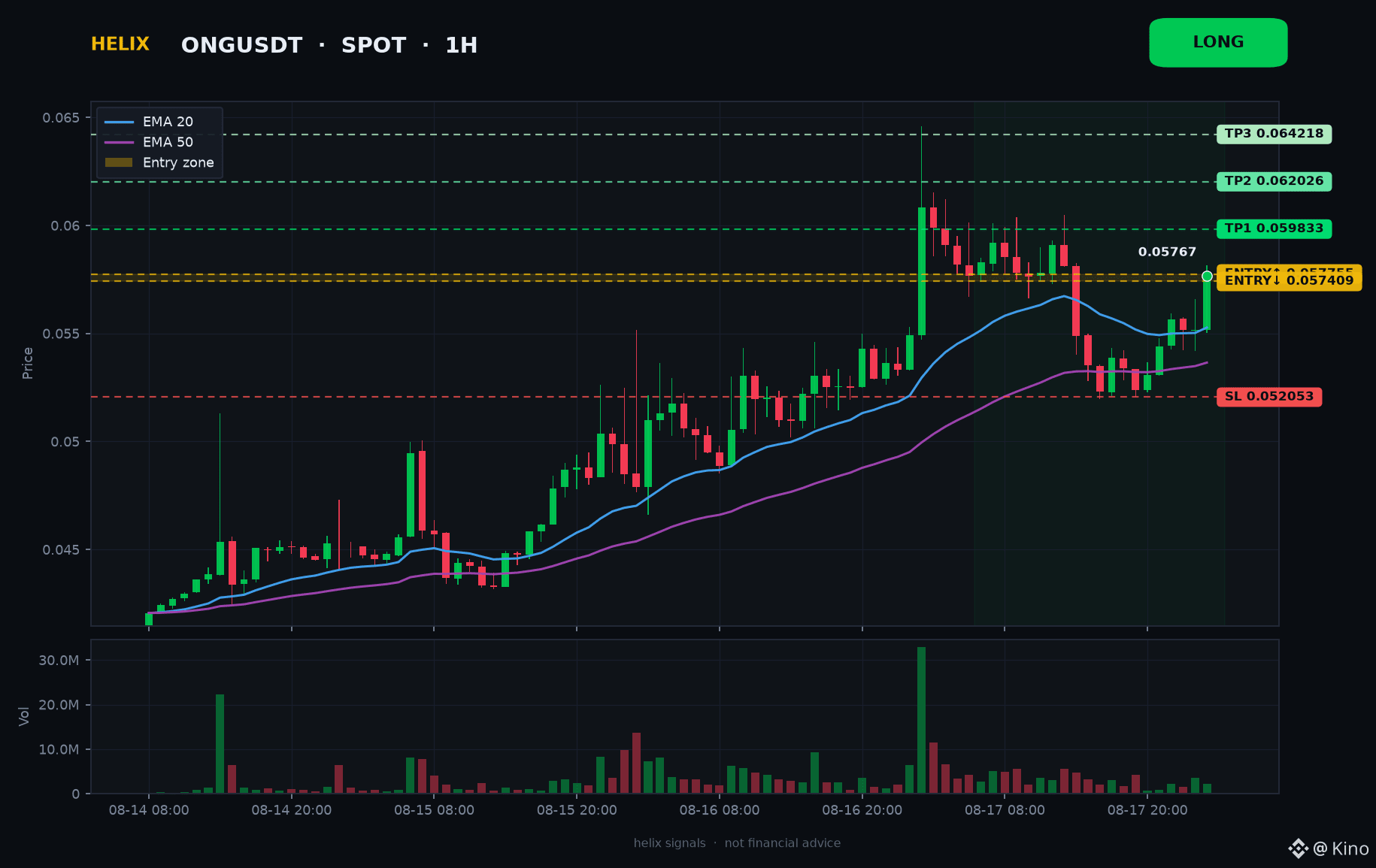Click the EMA 50 purple line swatch in legend
Screen dimensions: 1376x868
[x=119, y=142]
